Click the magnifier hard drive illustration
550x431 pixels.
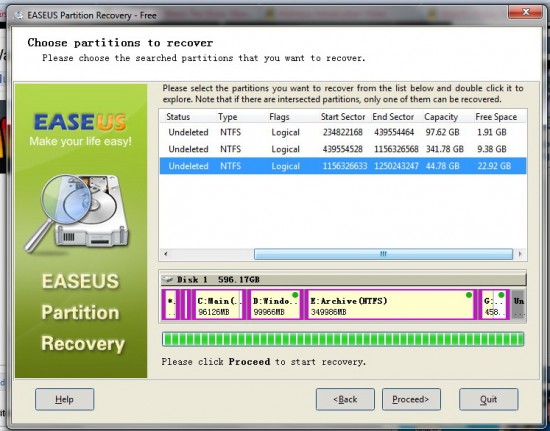(x=77, y=213)
